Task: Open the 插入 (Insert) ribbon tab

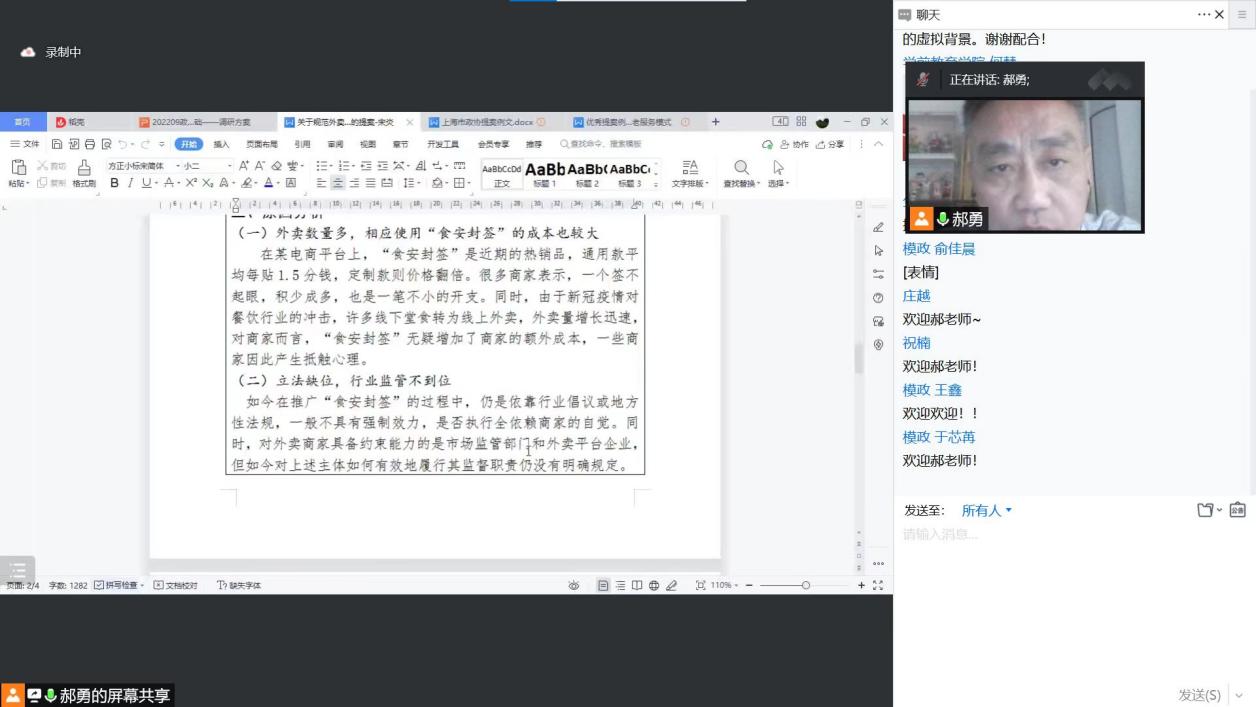Action: pyautogui.click(x=221, y=144)
